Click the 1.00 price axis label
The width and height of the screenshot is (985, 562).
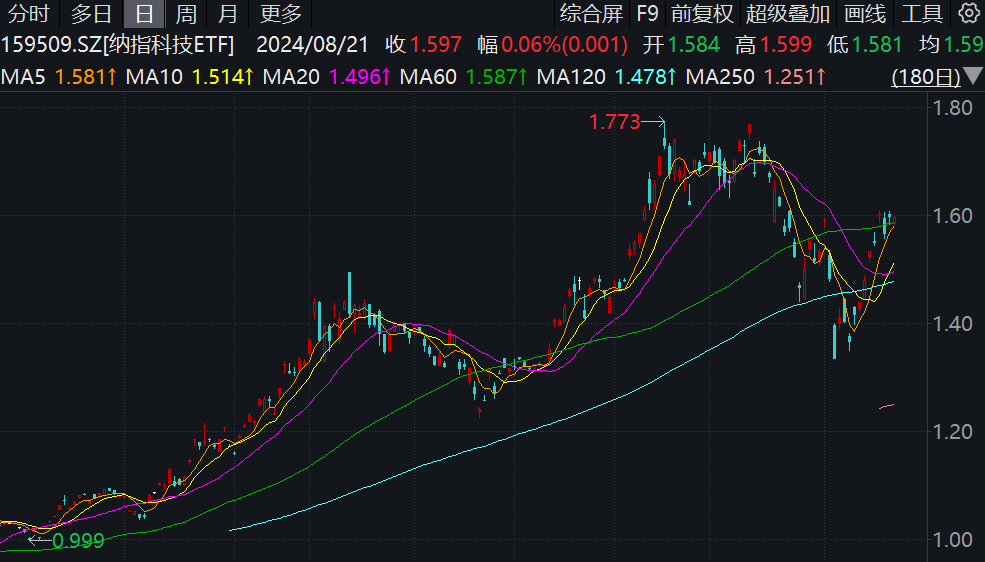pyautogui.click(x=952, y=540)
